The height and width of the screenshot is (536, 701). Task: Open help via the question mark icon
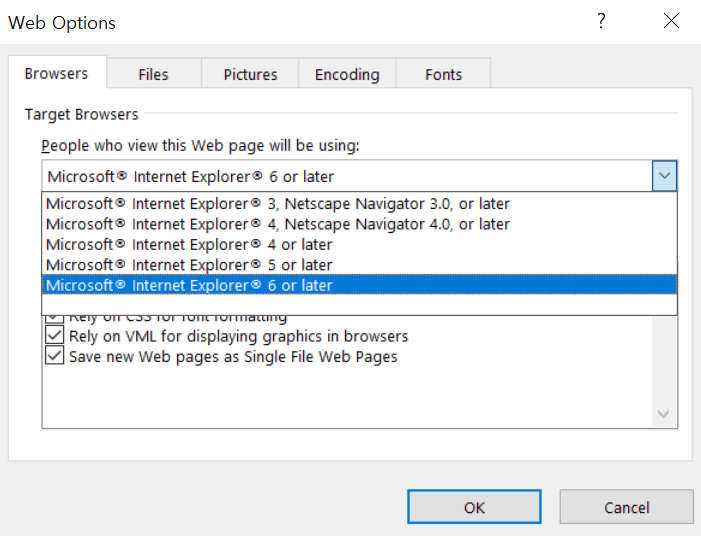point(601,21)
